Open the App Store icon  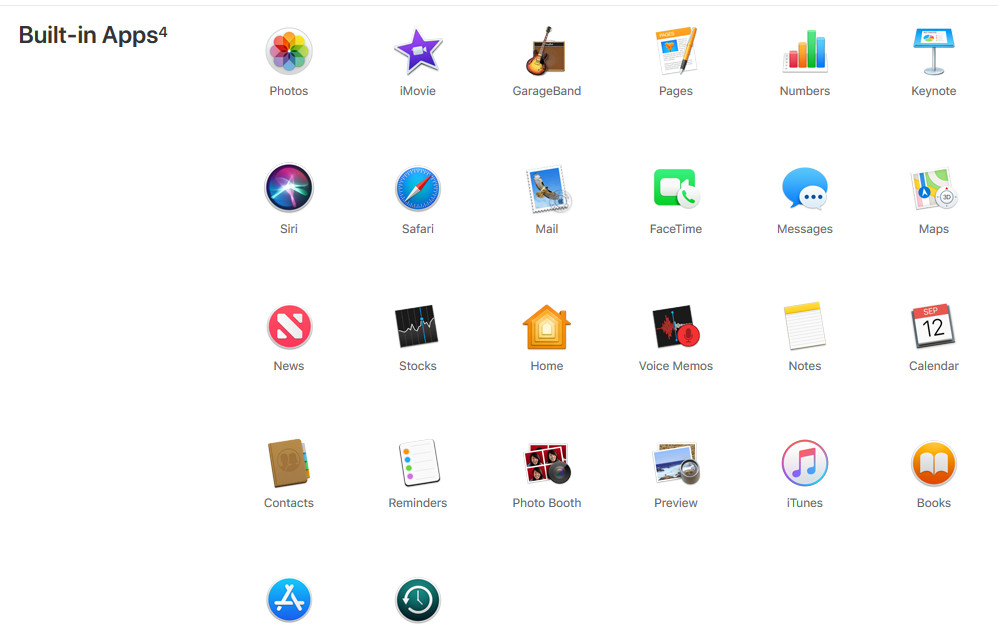click(289, 599)
